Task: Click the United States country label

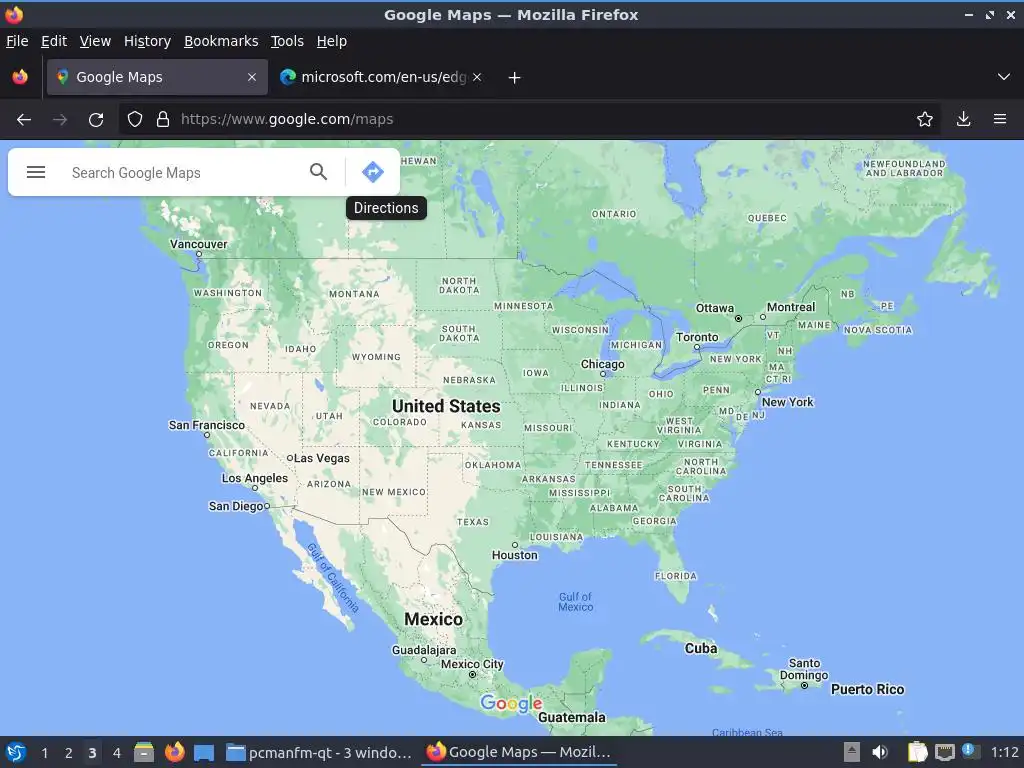Action: coord(446,406)
